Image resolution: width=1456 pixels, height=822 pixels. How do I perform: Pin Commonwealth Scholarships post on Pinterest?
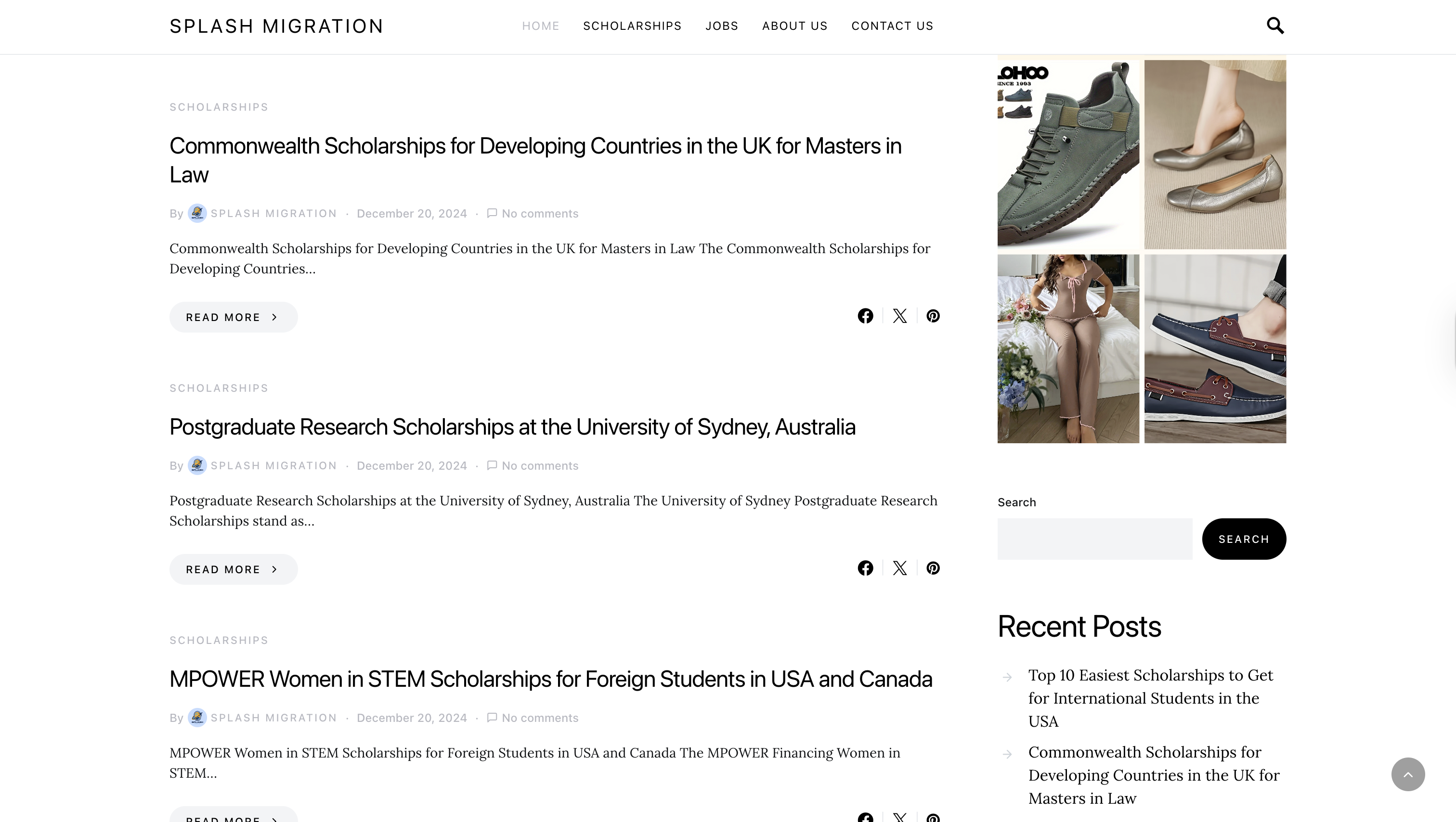pyautogui.click(x=933, y=316)
